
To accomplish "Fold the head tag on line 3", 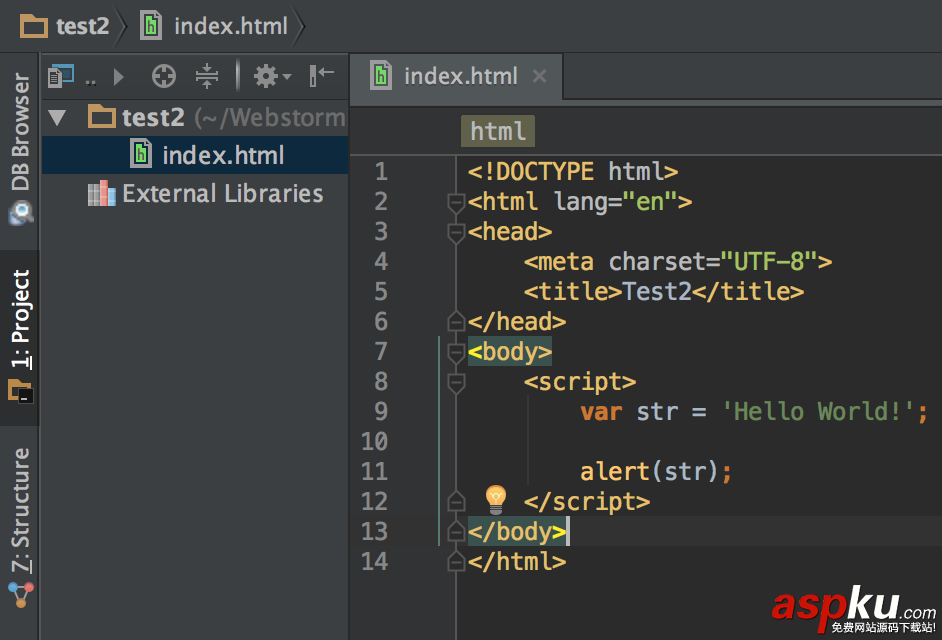I will tap(456, 233).
